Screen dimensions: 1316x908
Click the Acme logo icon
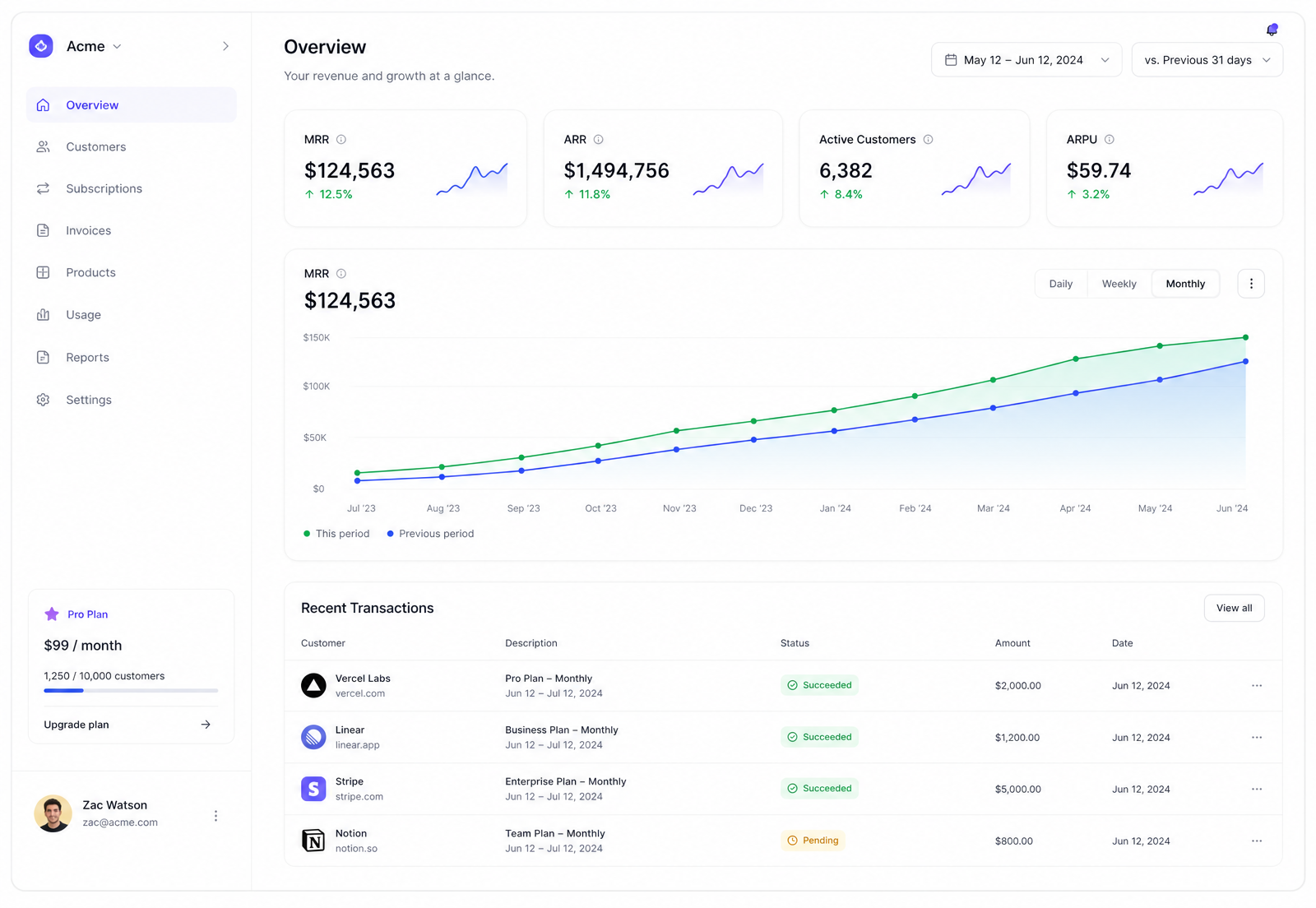[41, 46]
